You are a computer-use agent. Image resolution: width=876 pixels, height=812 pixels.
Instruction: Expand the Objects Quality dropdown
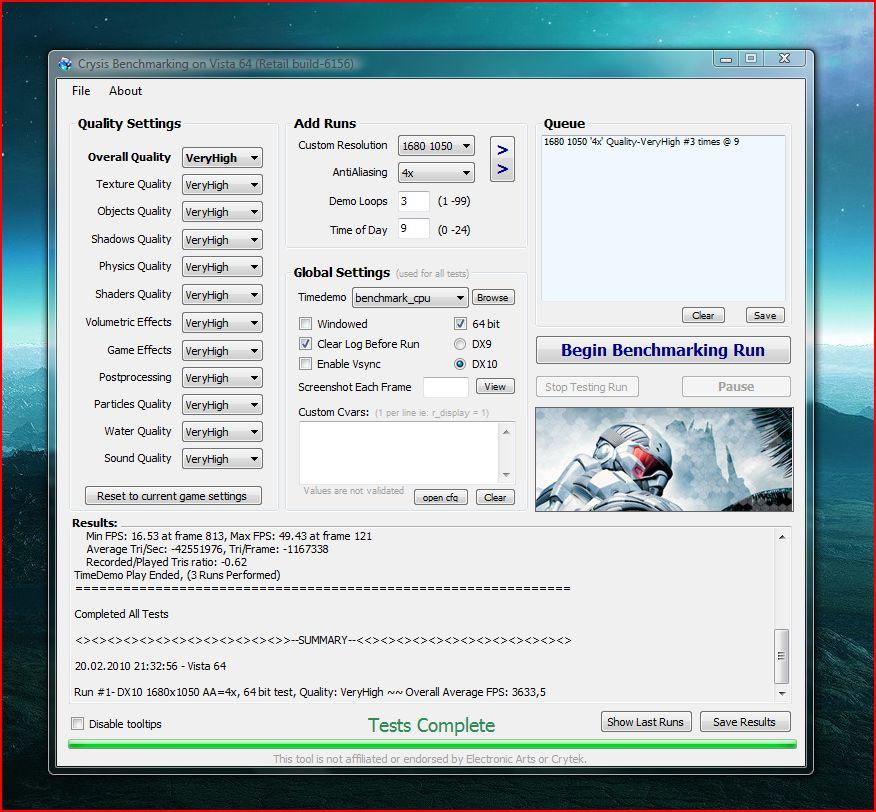pos(222,212)
